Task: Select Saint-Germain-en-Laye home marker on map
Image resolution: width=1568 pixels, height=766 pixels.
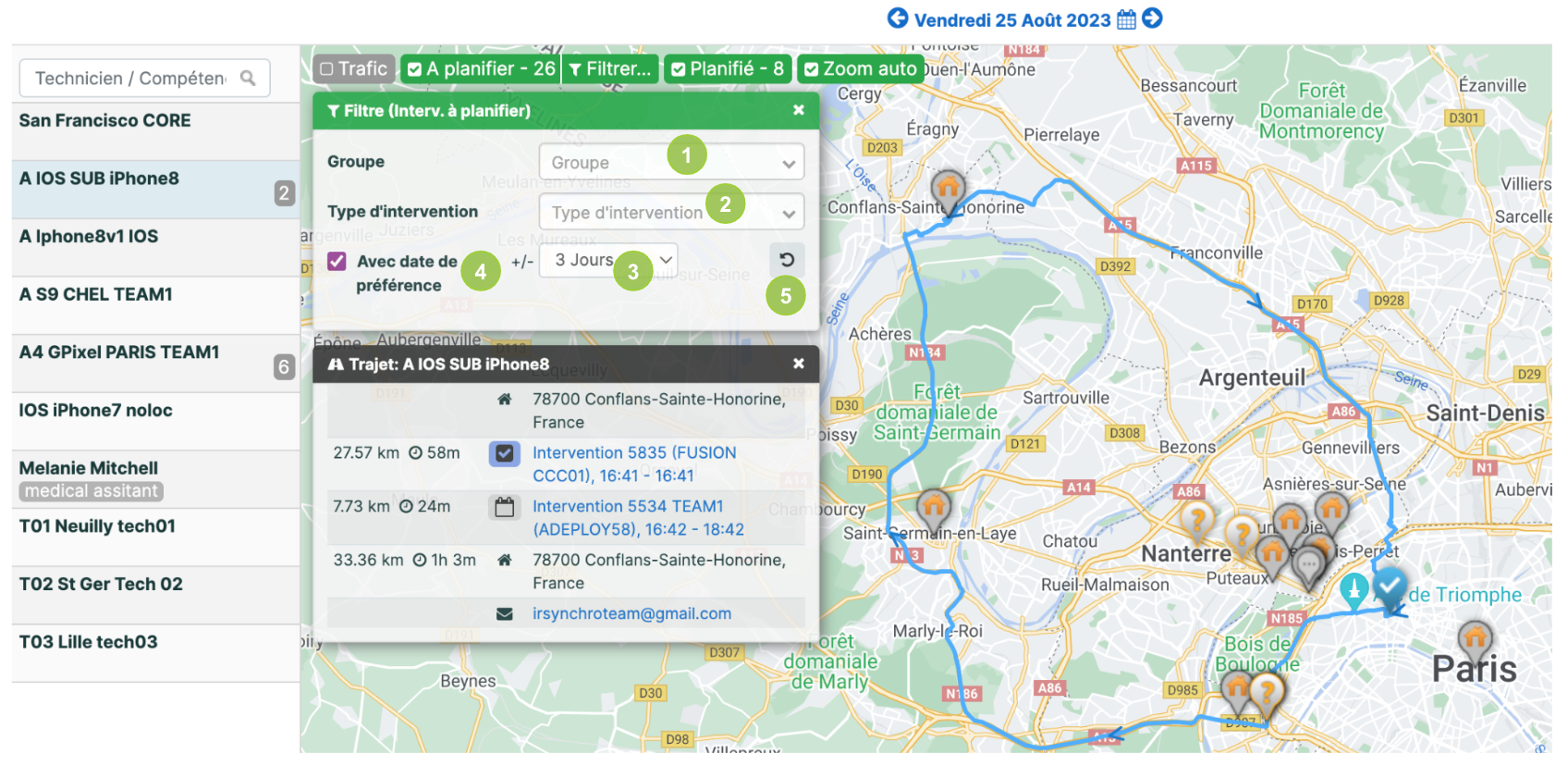Action: pyautogui.click(x=934, y=510)
